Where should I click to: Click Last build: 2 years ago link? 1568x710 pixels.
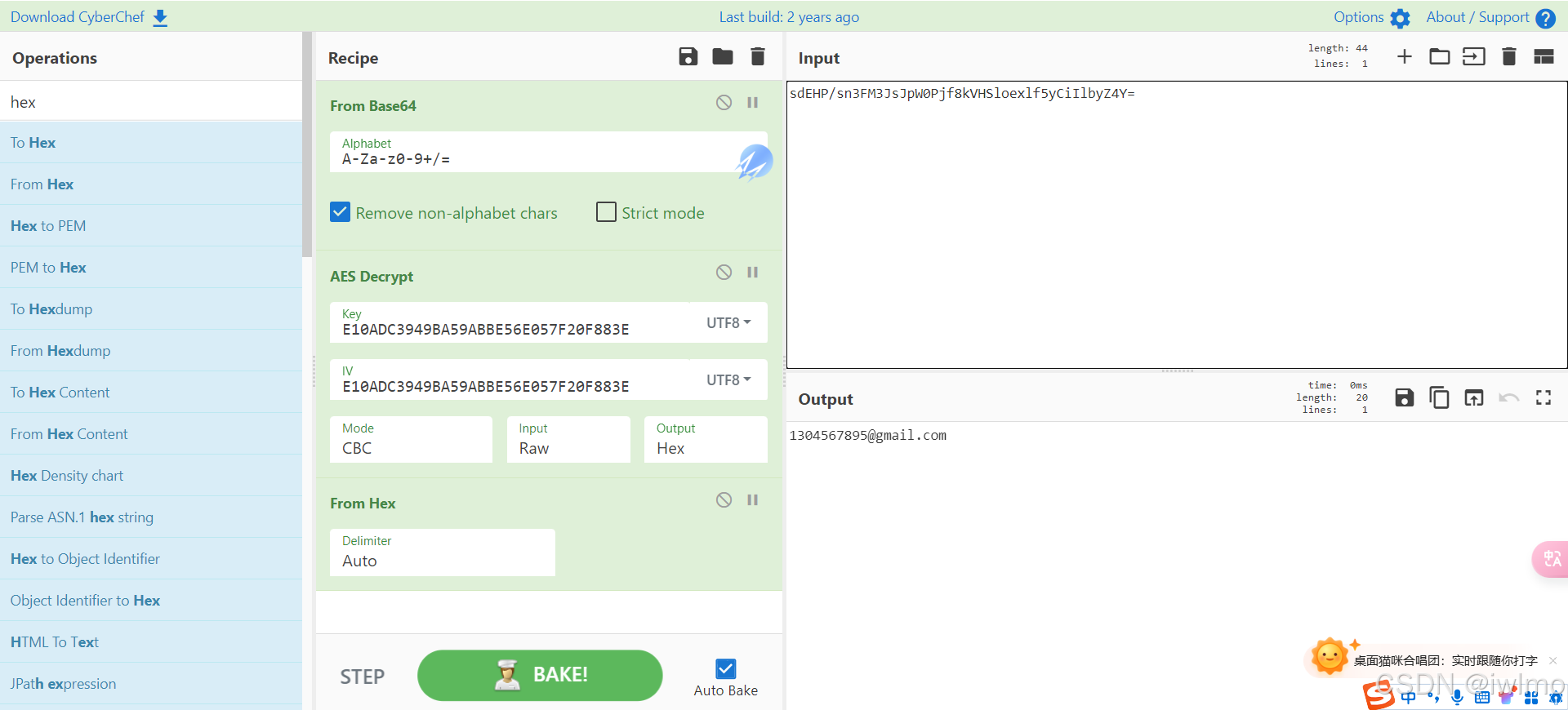789,17
